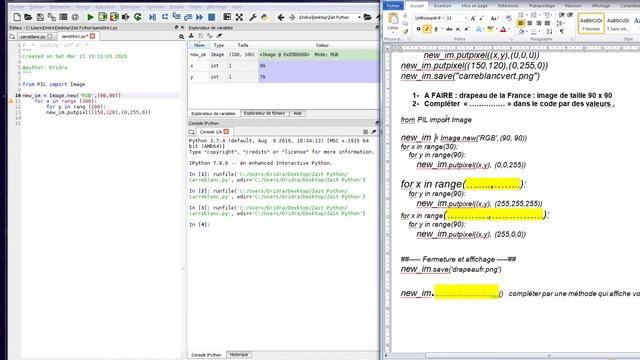
Task: Open the underline style dropdown arrow
Action: coord(442,29)
